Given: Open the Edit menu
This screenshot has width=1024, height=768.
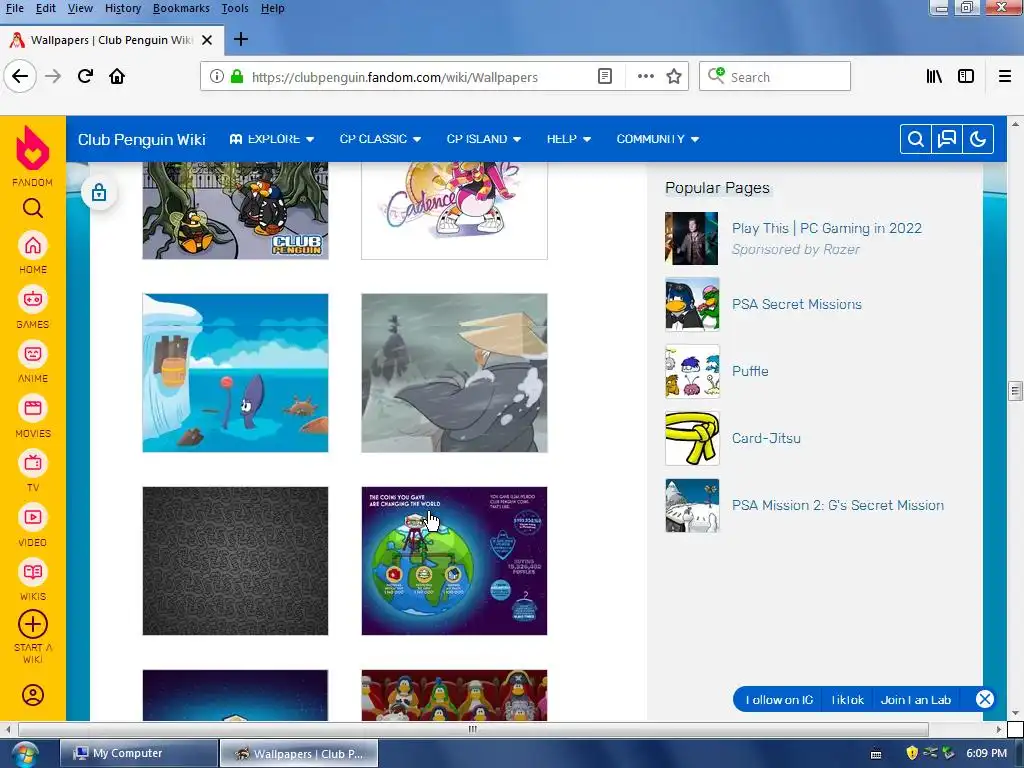Looking at the screenshot, I should 46,8.
